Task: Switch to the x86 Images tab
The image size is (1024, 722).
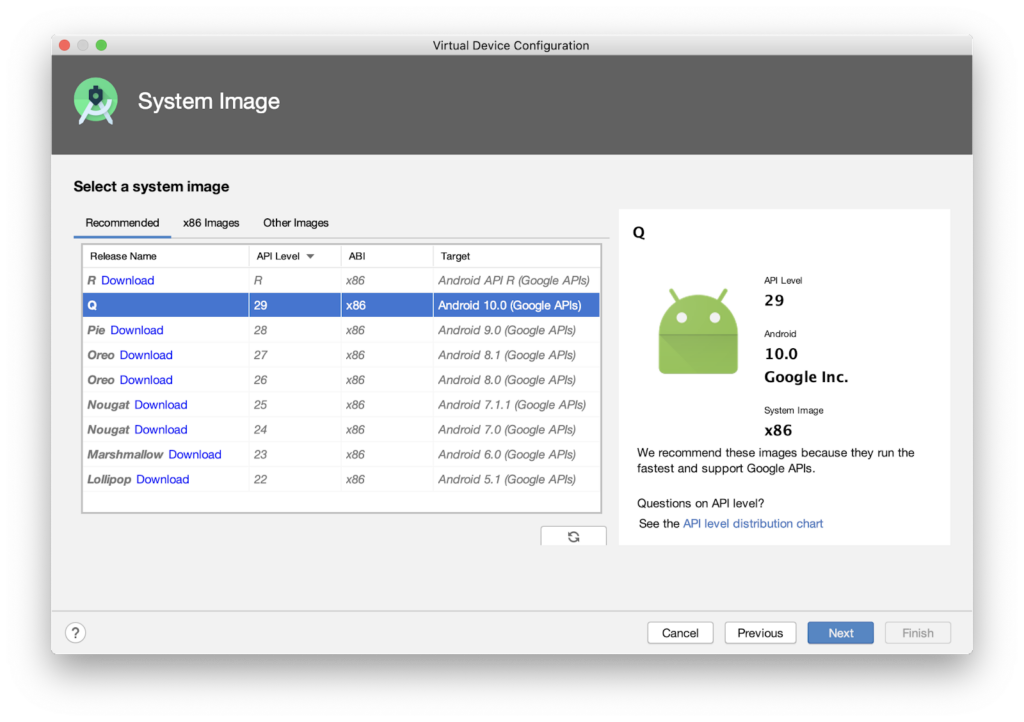Action: coord(211,223)
